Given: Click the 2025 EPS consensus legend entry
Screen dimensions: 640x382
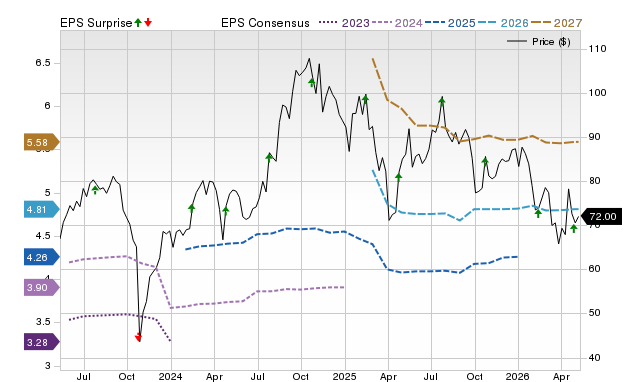Looking at the screenshot, I should (450, 23).
